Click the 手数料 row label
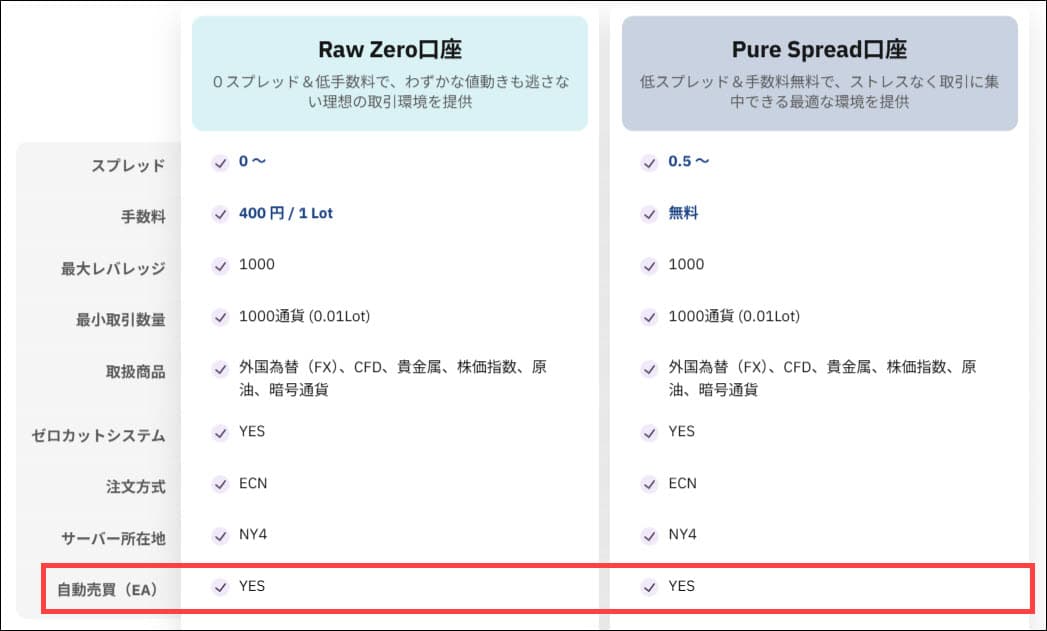1047x631 pixels. [x=141, y=217]
